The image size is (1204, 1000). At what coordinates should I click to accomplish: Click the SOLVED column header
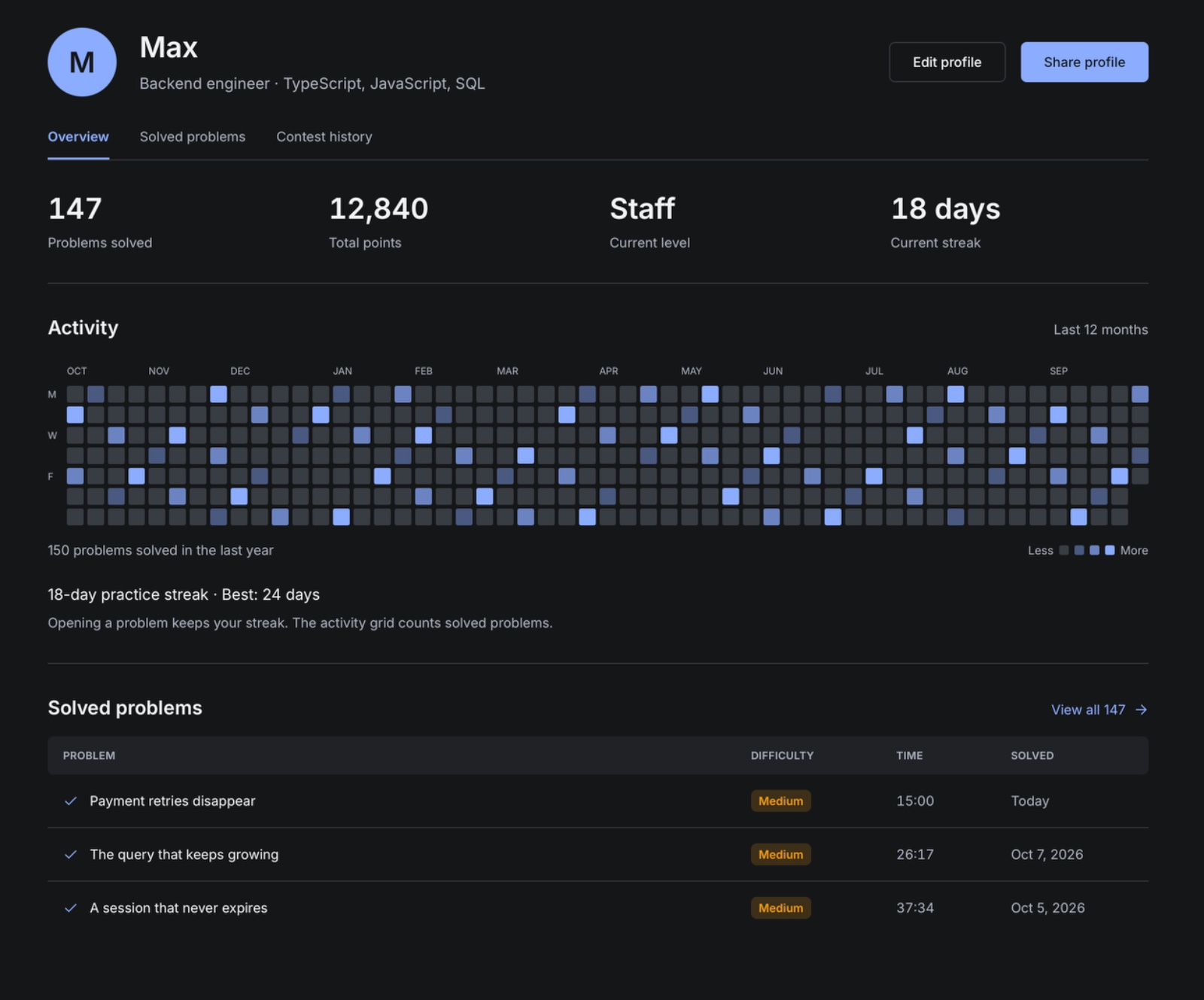1032,755
